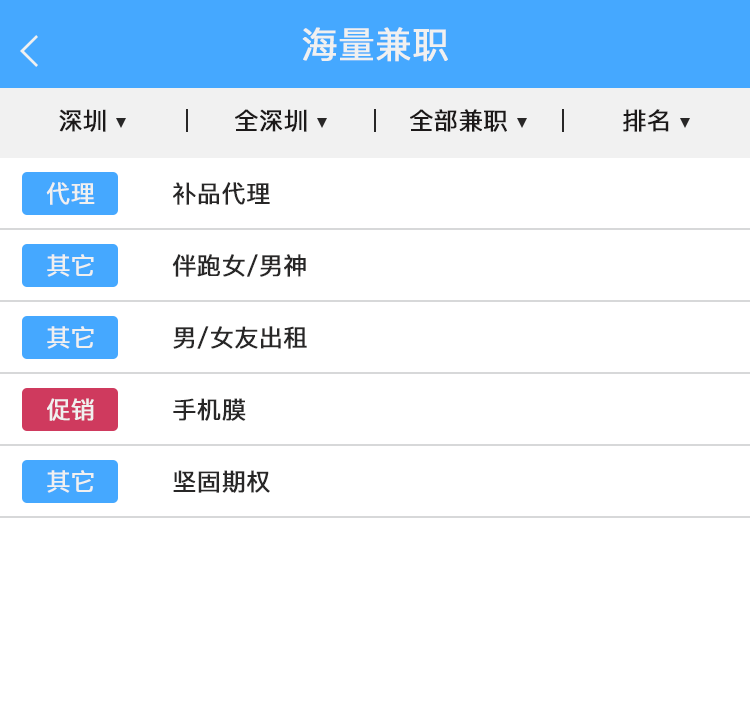
Task: View the 坚固期权 listing
Action: click(221, 482)
